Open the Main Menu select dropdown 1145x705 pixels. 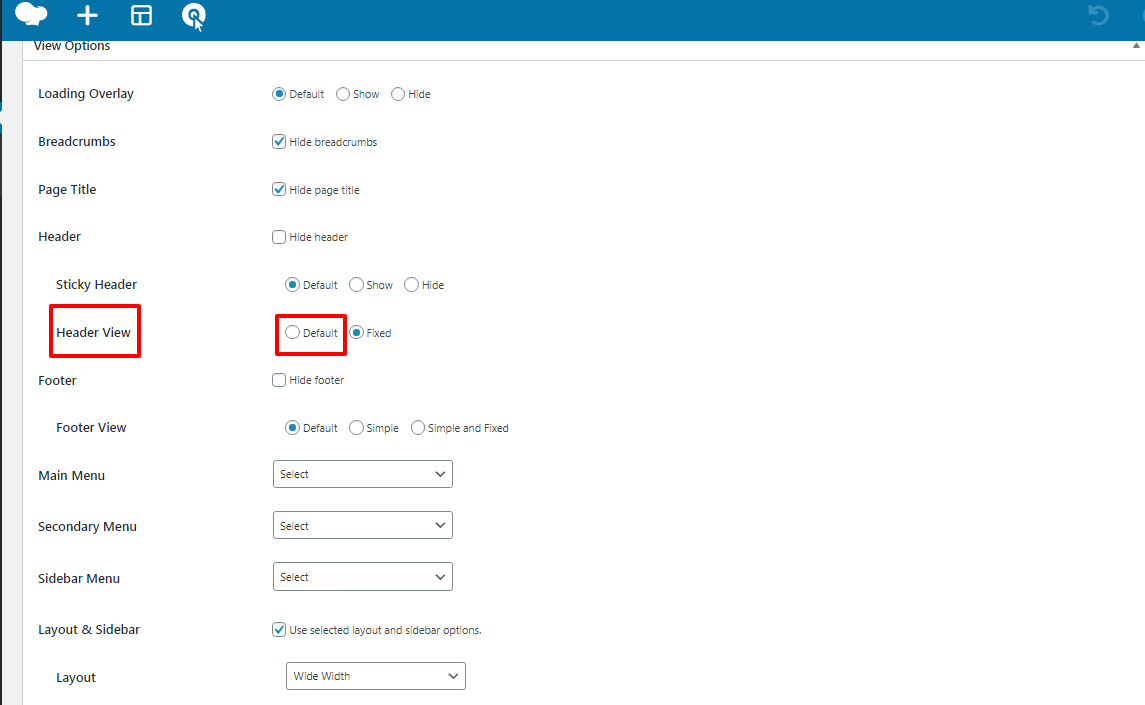coord(363,474)
